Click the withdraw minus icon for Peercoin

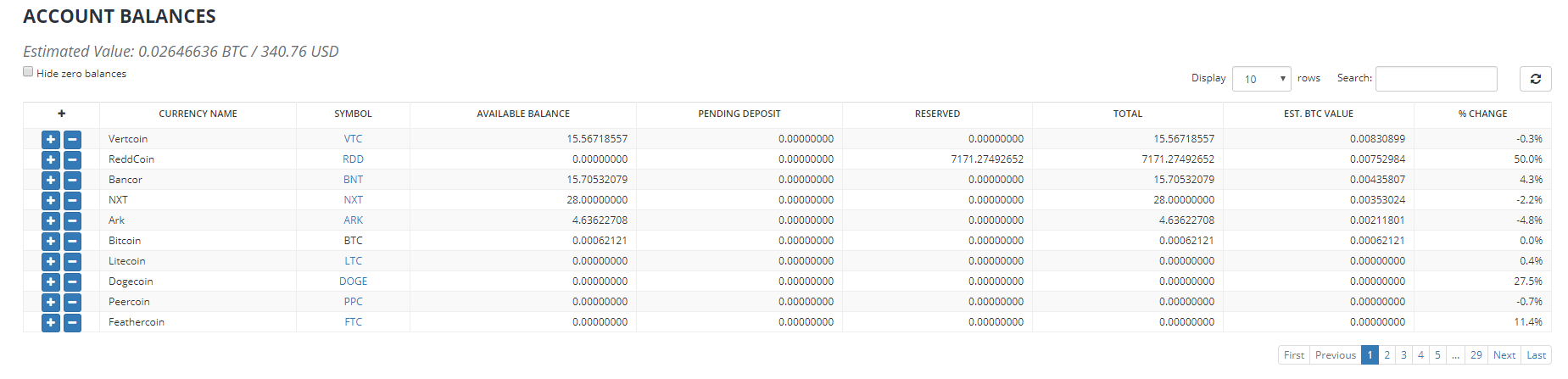(72, 302)
